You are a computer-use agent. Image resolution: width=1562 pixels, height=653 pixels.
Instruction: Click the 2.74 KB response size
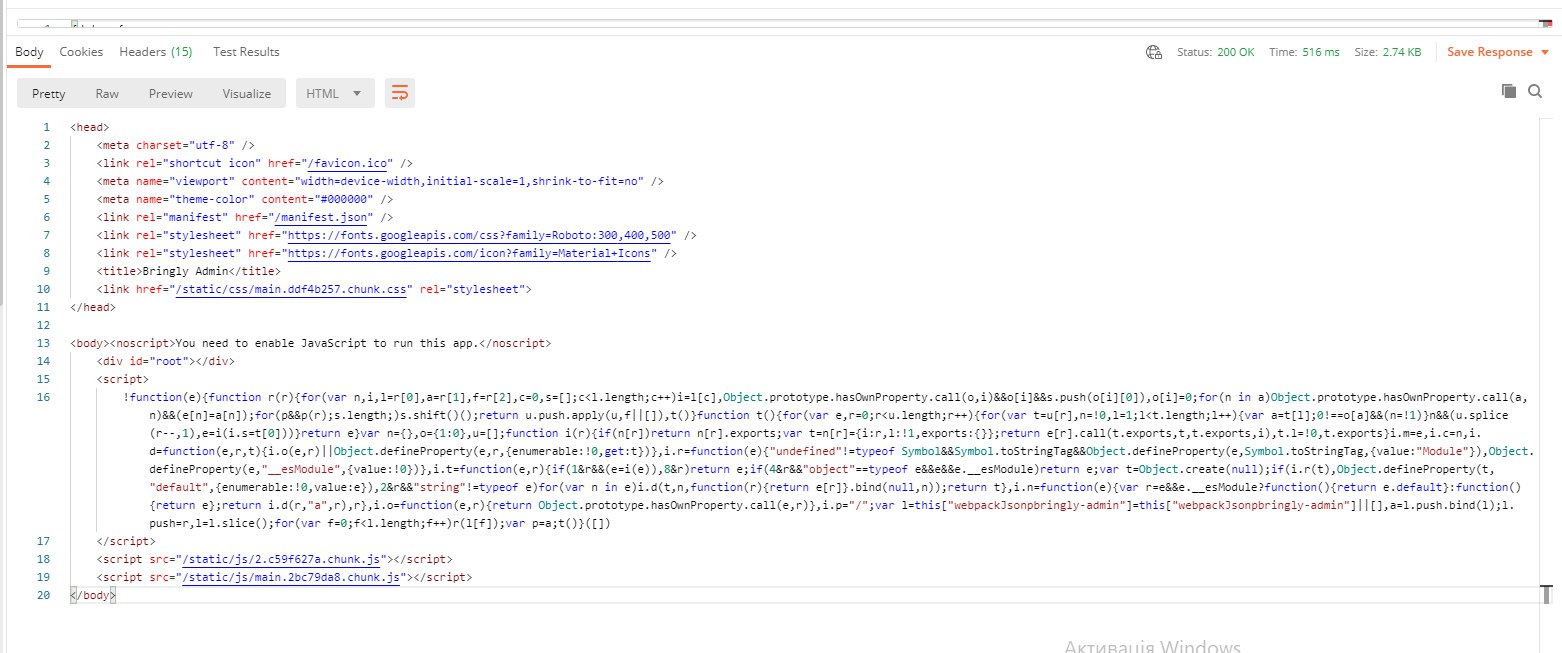point(1401,52)
